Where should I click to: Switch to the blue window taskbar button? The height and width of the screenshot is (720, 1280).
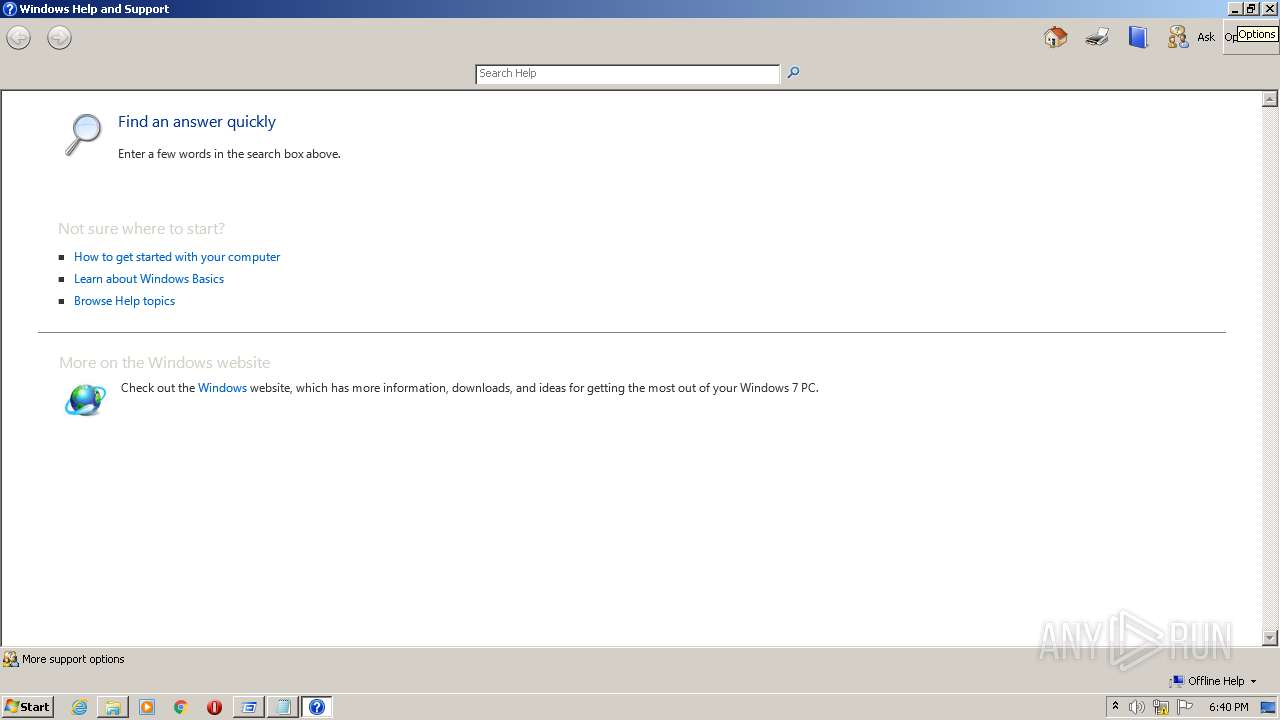[249, 707]
